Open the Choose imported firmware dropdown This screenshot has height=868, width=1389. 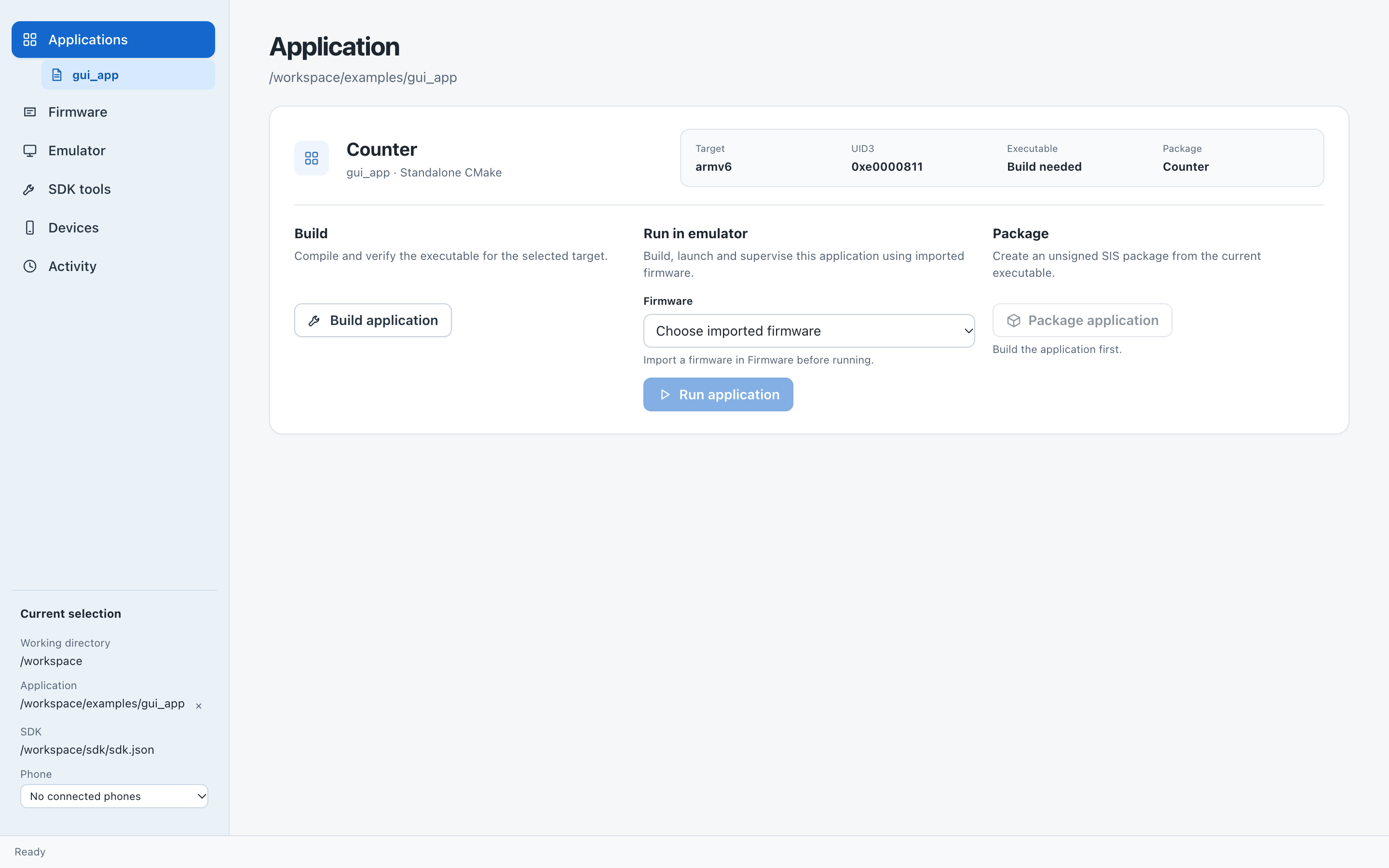pos(809,331)
